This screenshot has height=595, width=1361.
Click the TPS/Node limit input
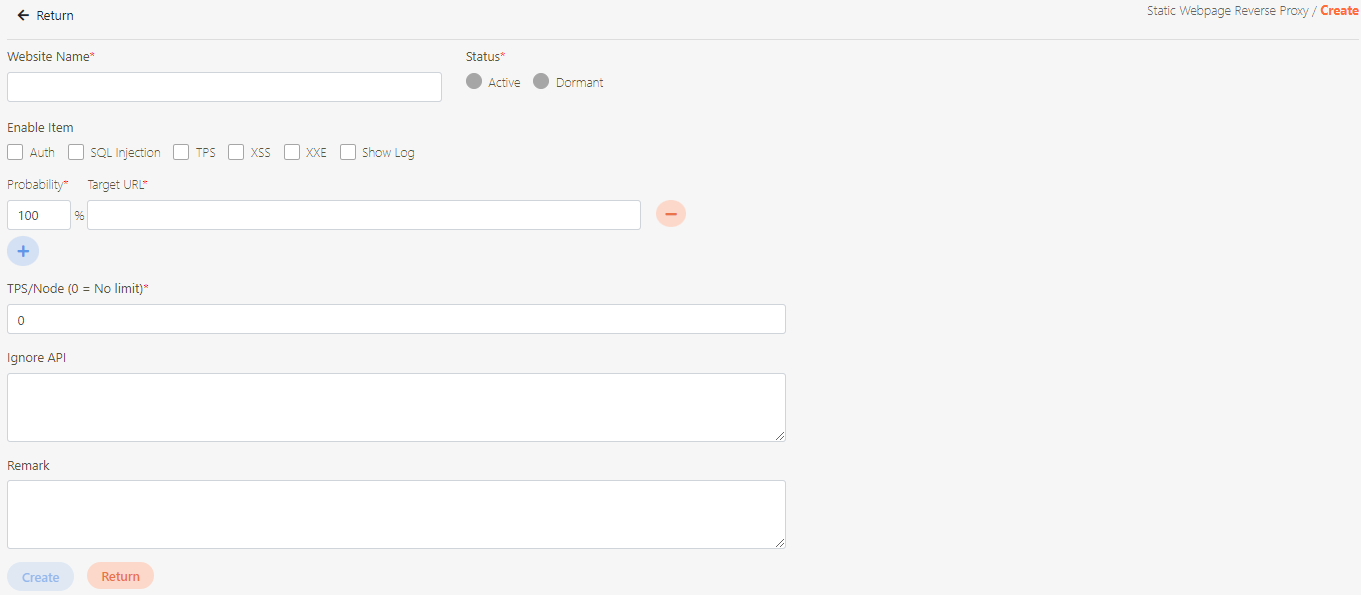pyautogui.click(x=396, y=319)
